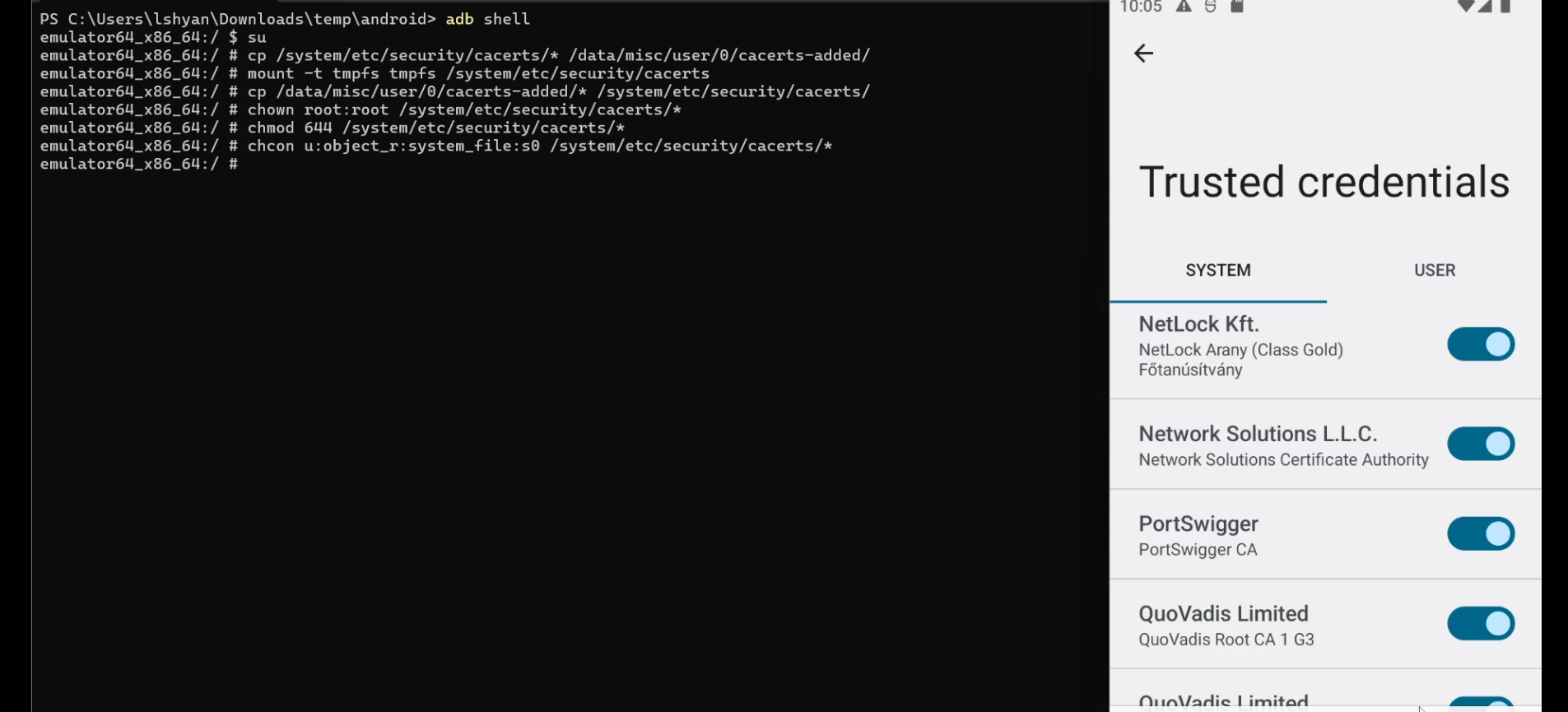Click the warning triangle status bar icon
This screenshot has width=1568, height=712.
tap(1184, 7)
